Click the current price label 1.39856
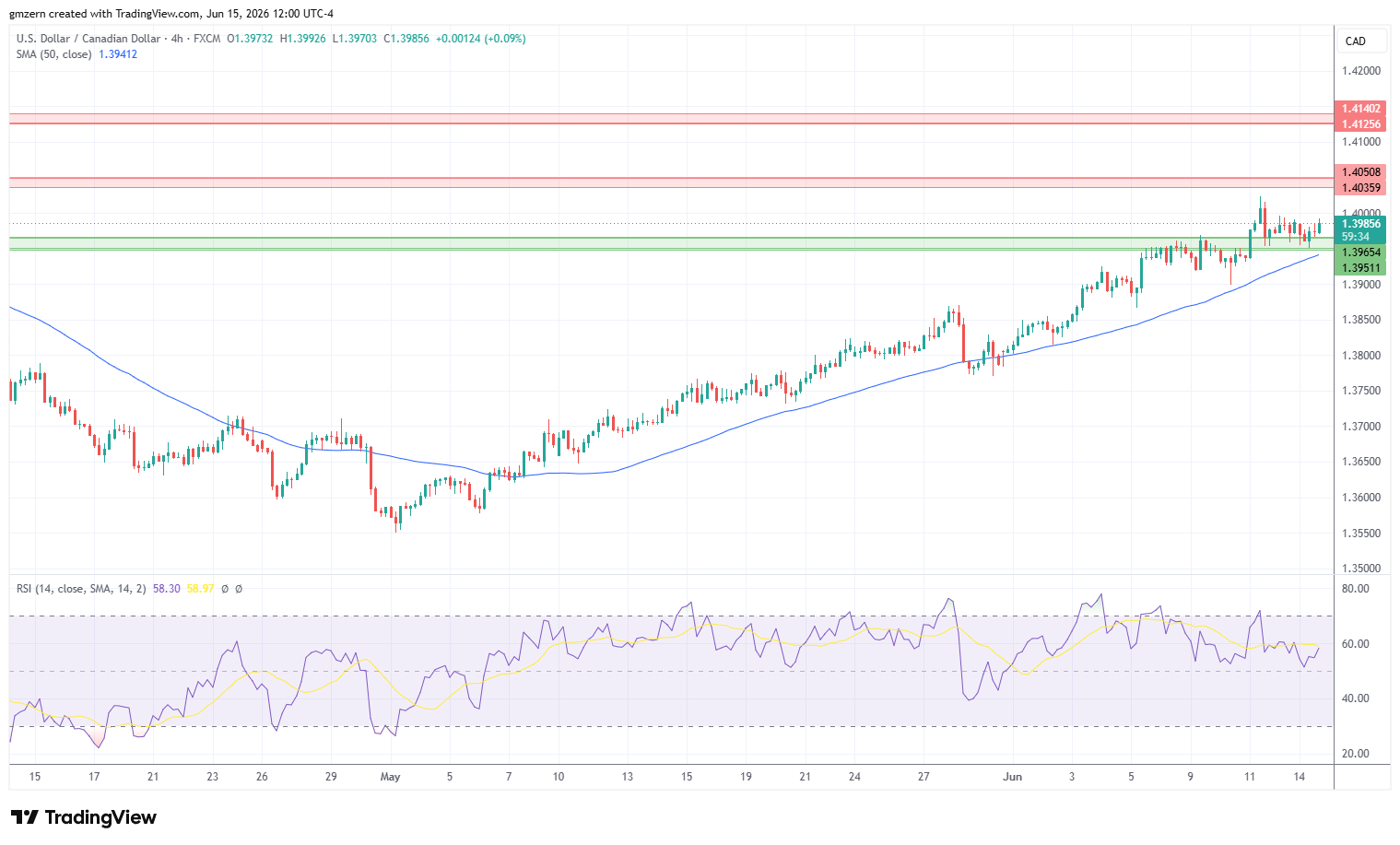This screenshot has height=845, width=1400. (x=1360, y=224)
